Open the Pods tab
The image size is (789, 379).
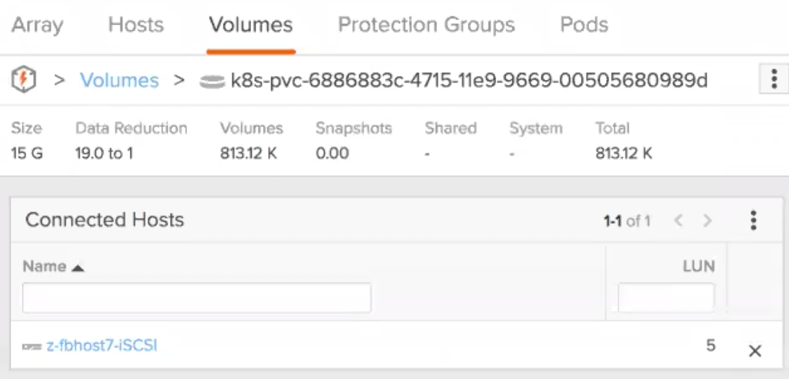click(584, 25)
